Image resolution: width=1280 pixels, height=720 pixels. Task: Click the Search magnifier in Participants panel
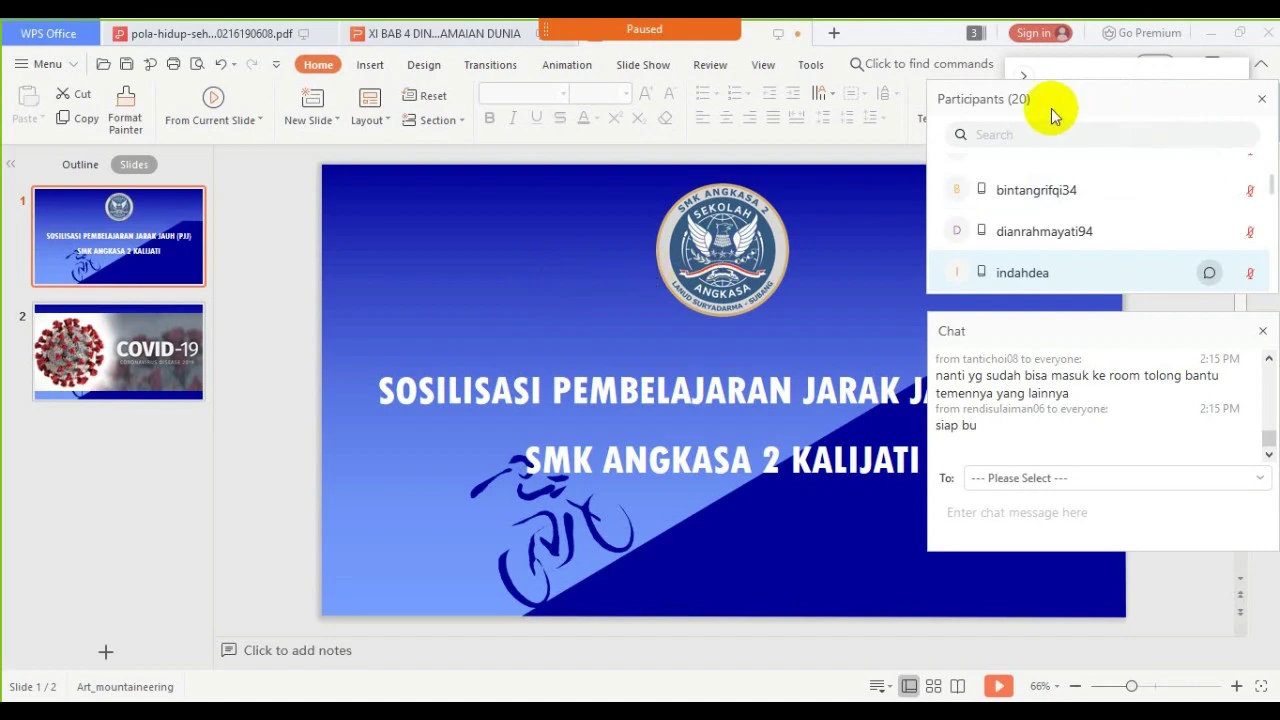pos(960,134)
